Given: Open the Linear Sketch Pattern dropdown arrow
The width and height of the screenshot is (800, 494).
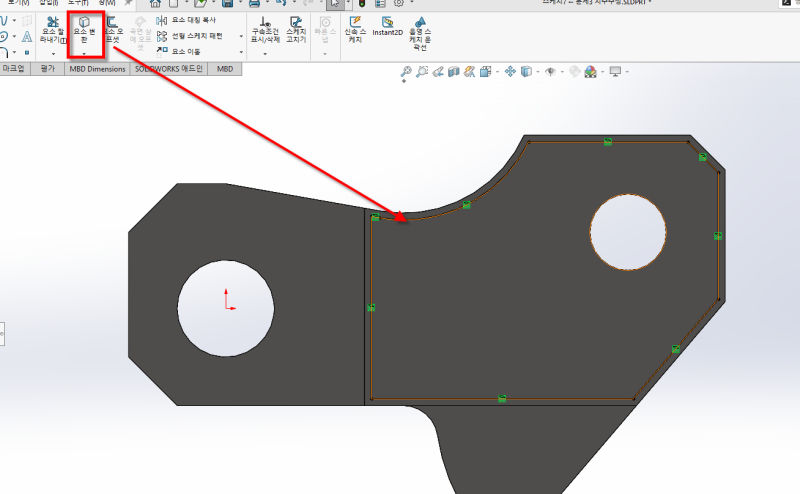Looking at the screenshot, I should click(241, 36).
